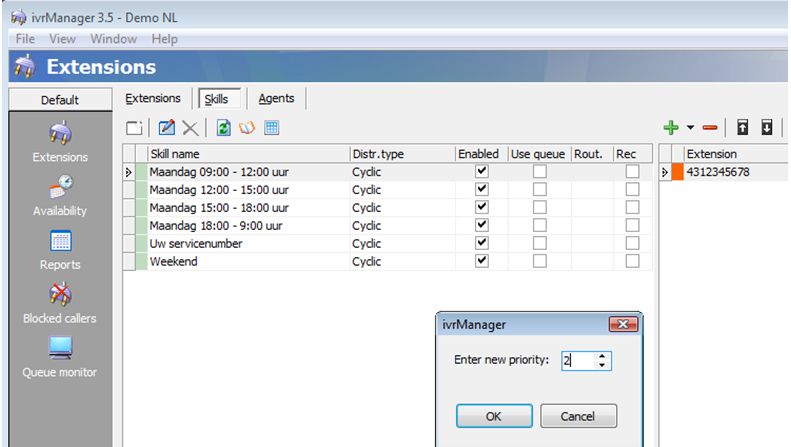This screenshot has width=791, height=447.
Task: Toggle Use queue for Maandag 09:00 - 12:00 uur
Action: pyautogui.click(x=540, y=172)
